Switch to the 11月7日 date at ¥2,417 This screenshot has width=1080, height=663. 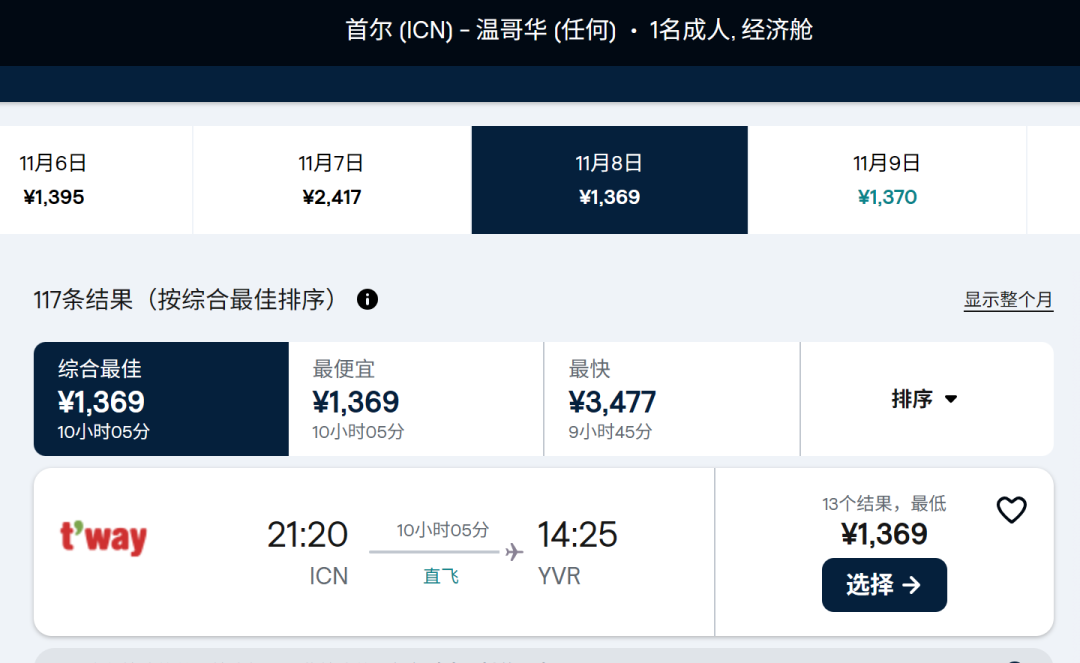(x=331, y=180)
